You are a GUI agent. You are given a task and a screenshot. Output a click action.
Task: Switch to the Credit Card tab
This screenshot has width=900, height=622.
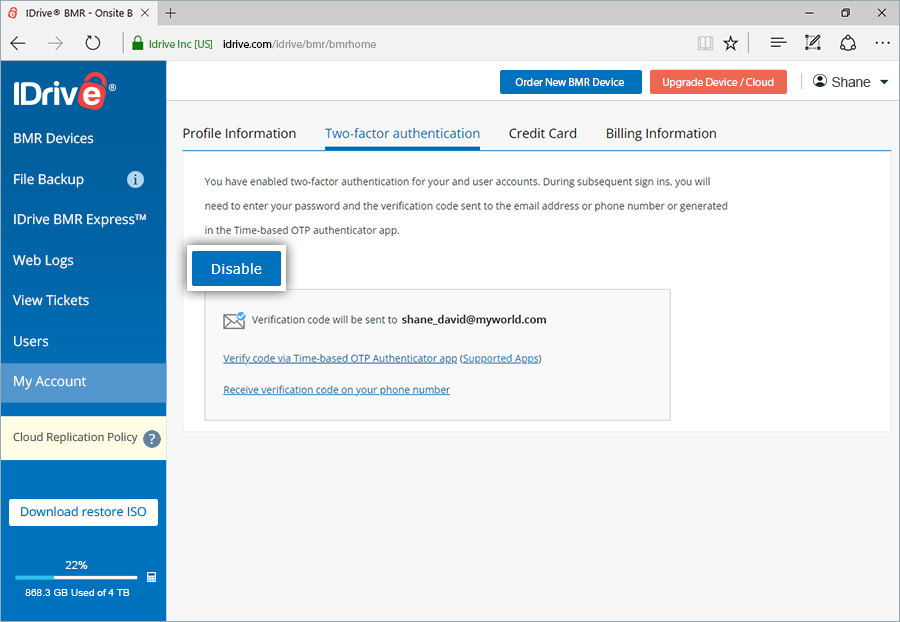click(543, 133)
